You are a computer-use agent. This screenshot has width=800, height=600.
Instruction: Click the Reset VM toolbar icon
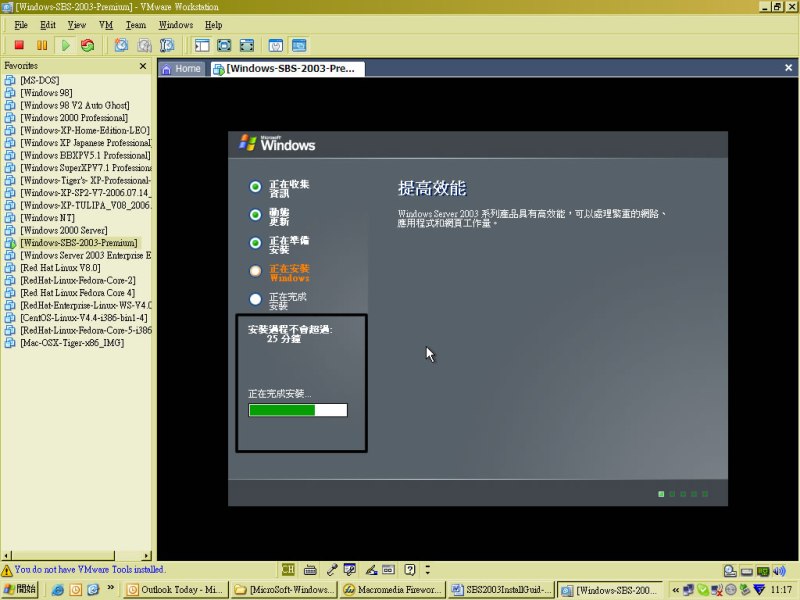pyautogui.click(x=88, y=45)
